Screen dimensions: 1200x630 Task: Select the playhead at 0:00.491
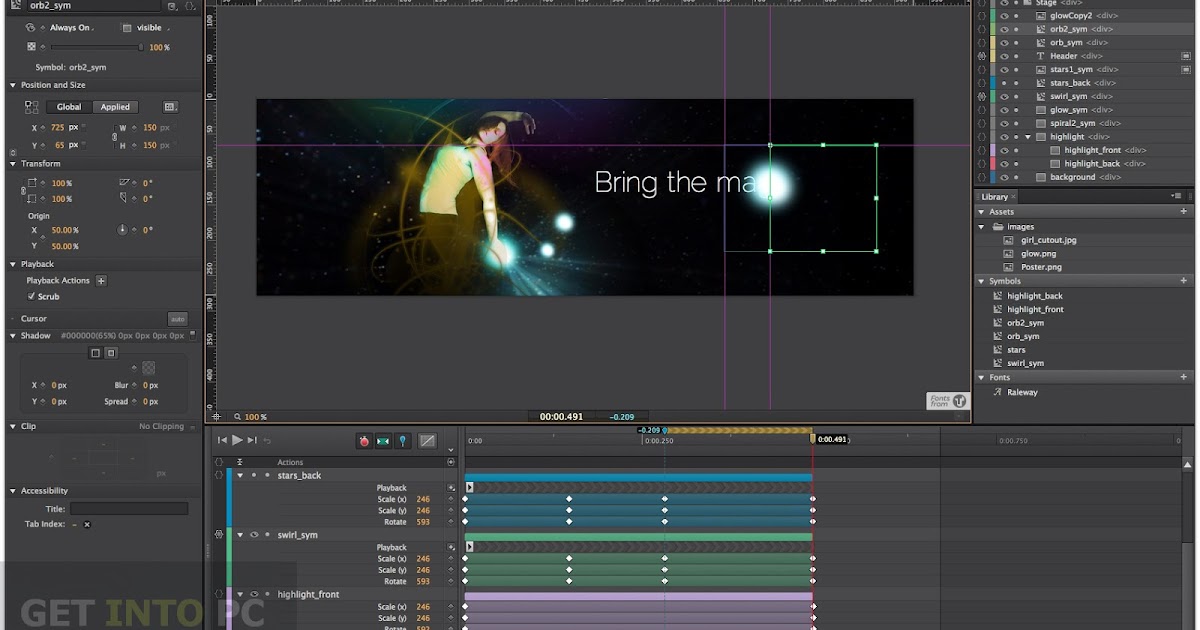click(x=813, y=437)
